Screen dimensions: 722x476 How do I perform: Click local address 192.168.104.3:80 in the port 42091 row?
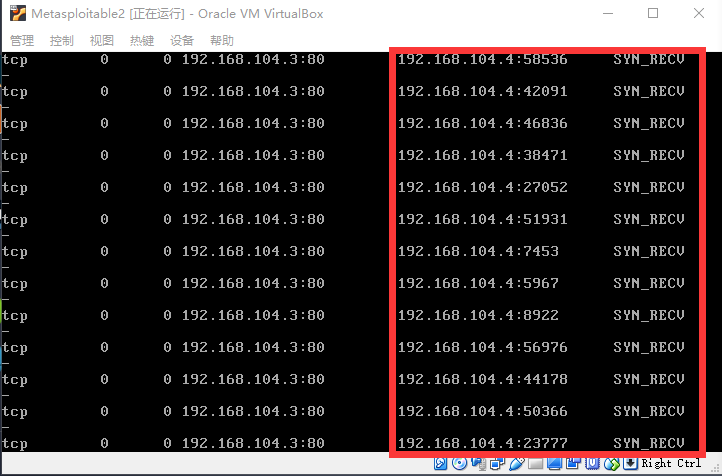coord(253,91)
